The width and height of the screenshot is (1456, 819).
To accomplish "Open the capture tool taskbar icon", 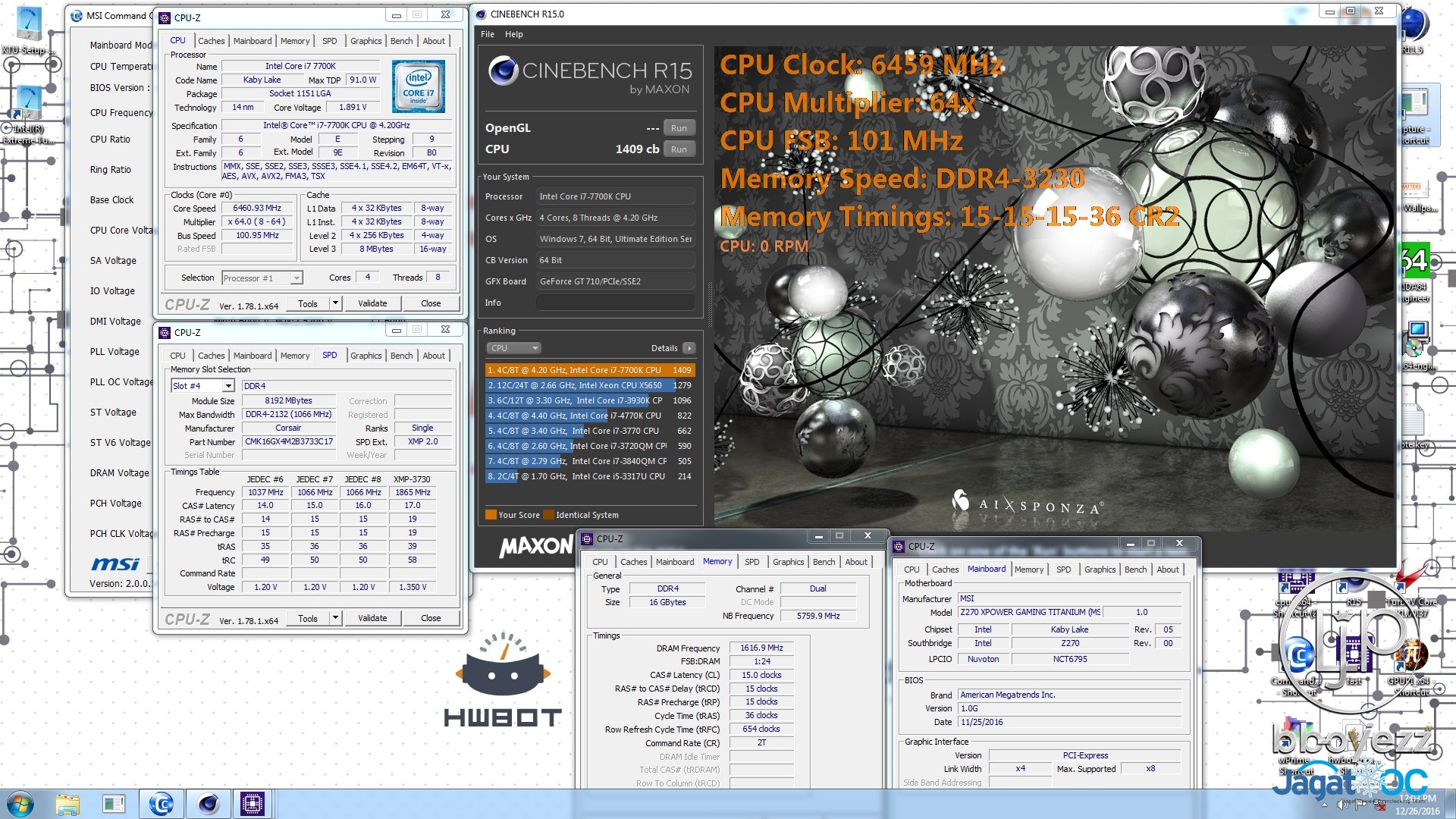I will (x=114, y=804).
